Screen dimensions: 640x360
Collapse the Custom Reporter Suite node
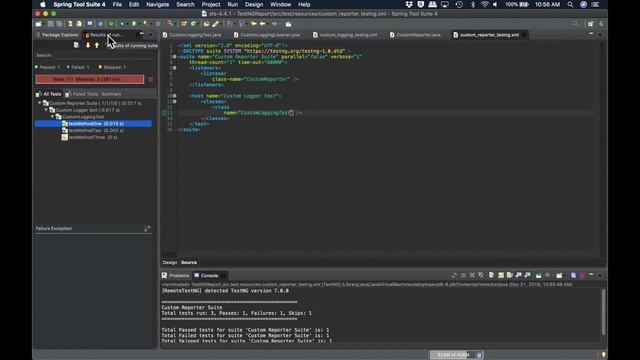pos(40,103)
